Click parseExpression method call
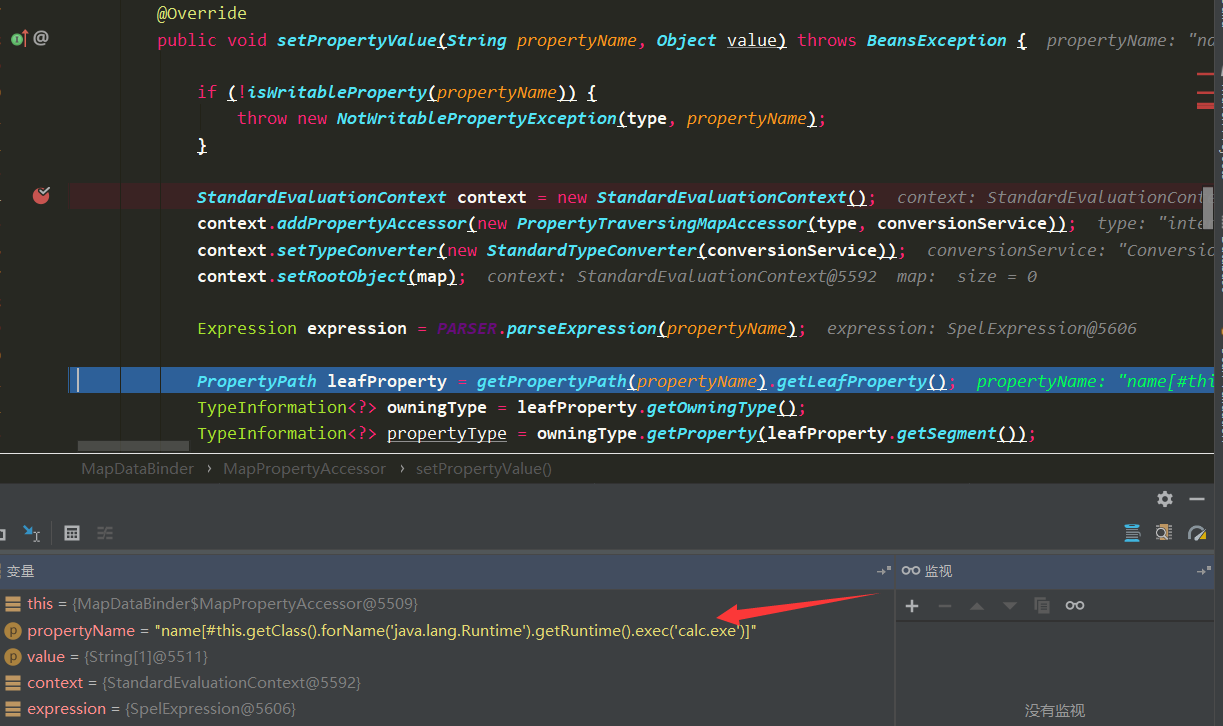The width and height of the screenshot is (1223, 726). (x=581, y=328)
